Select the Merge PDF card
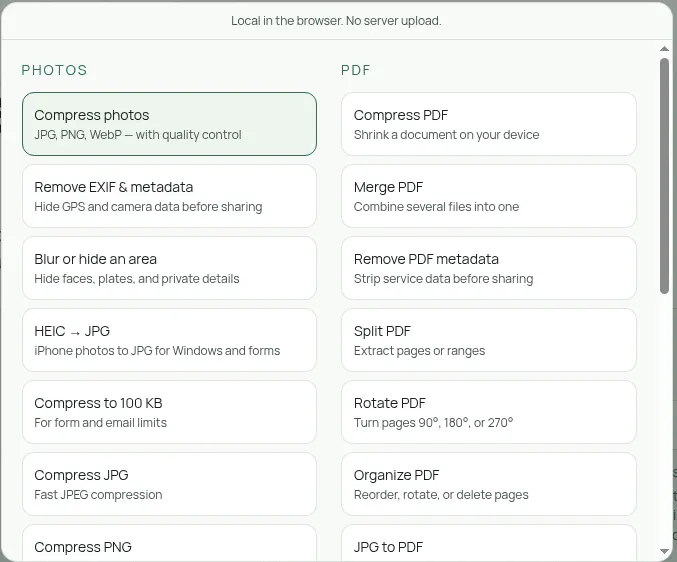The image size is (677, 562). tap(489, 196)
